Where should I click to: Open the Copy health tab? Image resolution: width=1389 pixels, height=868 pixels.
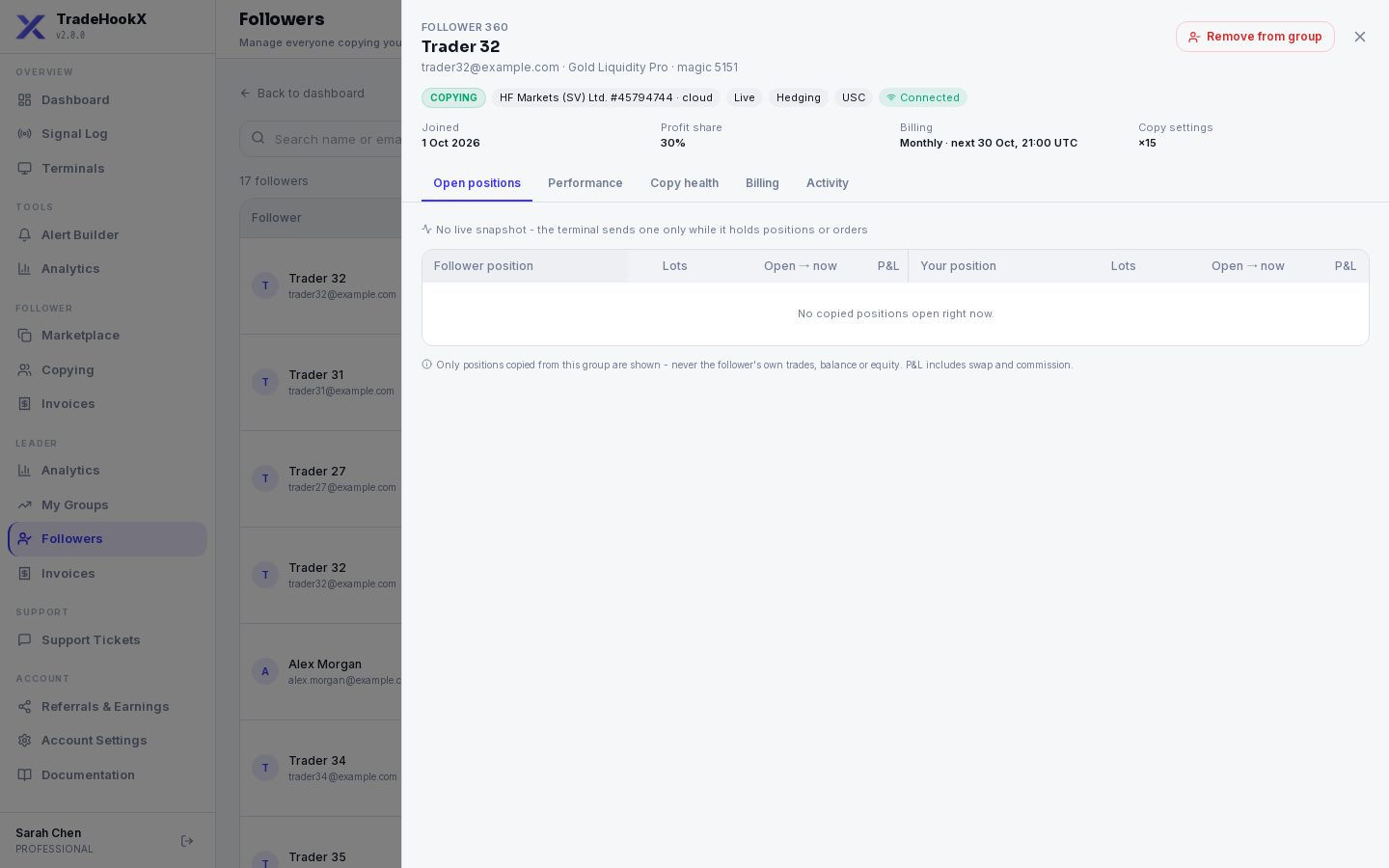[x=684, y=183]
